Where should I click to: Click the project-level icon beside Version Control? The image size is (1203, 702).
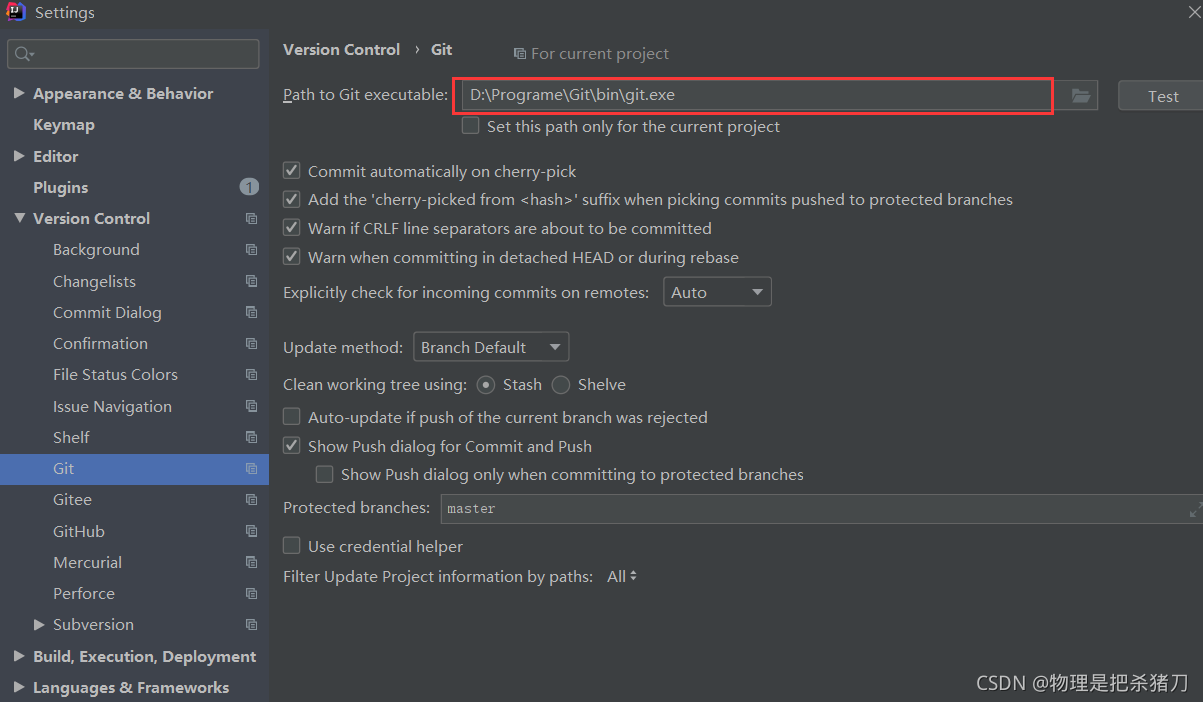(251, 218)
